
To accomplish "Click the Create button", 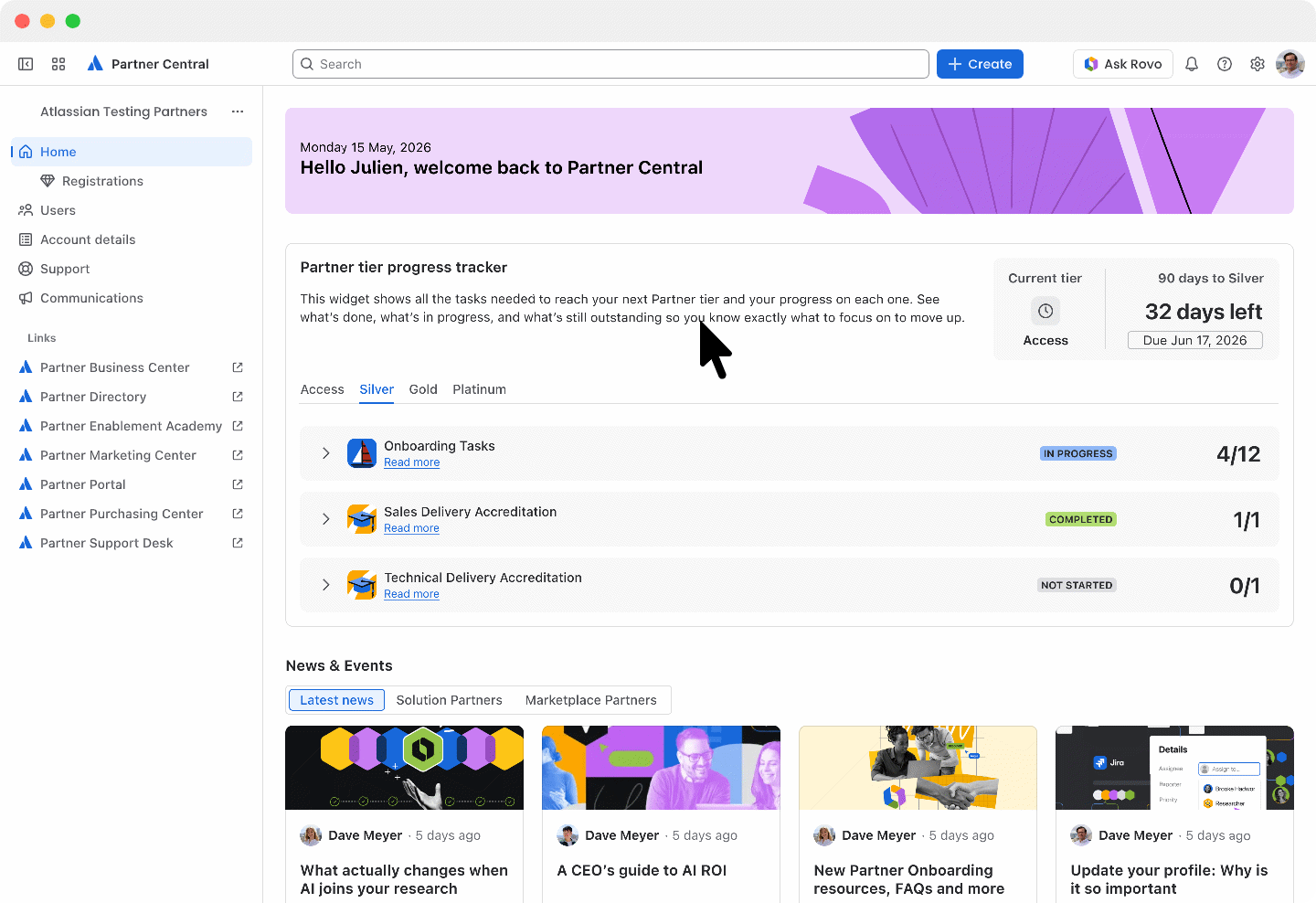I will pyautogui.click(x=980, y=64).
